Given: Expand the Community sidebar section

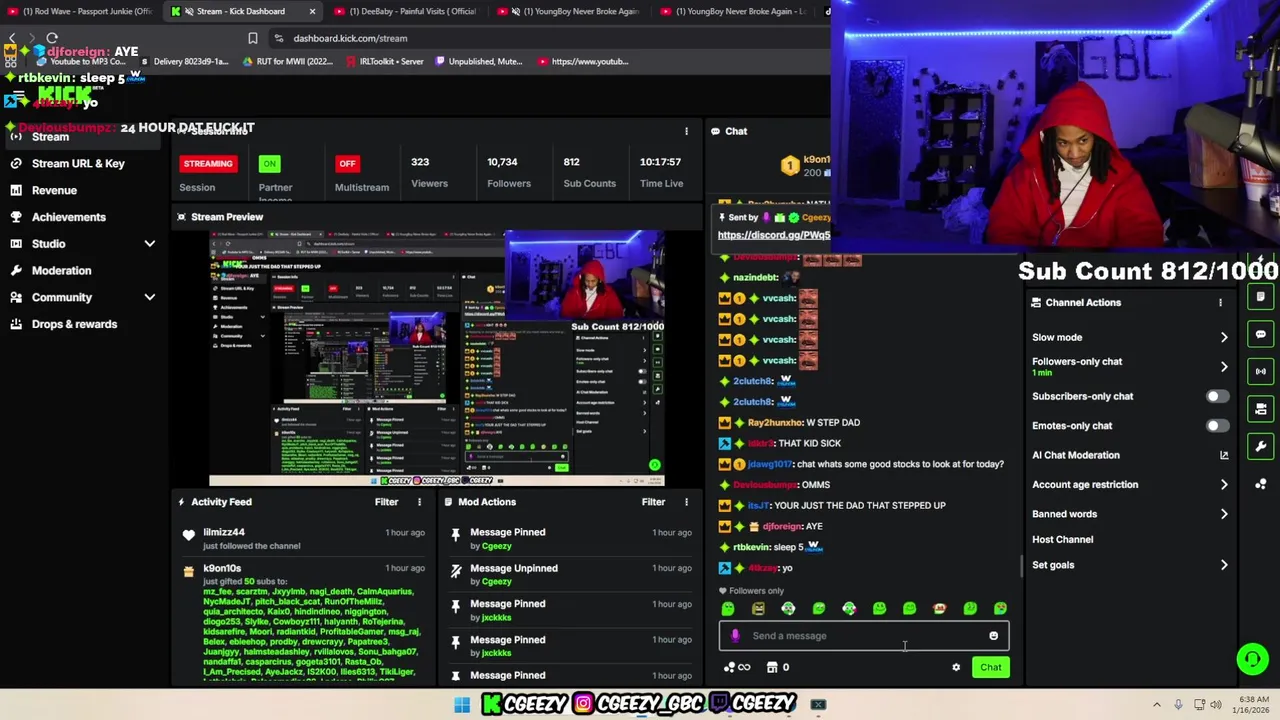Looking at the screenshot, I should [x=149, y=297].
